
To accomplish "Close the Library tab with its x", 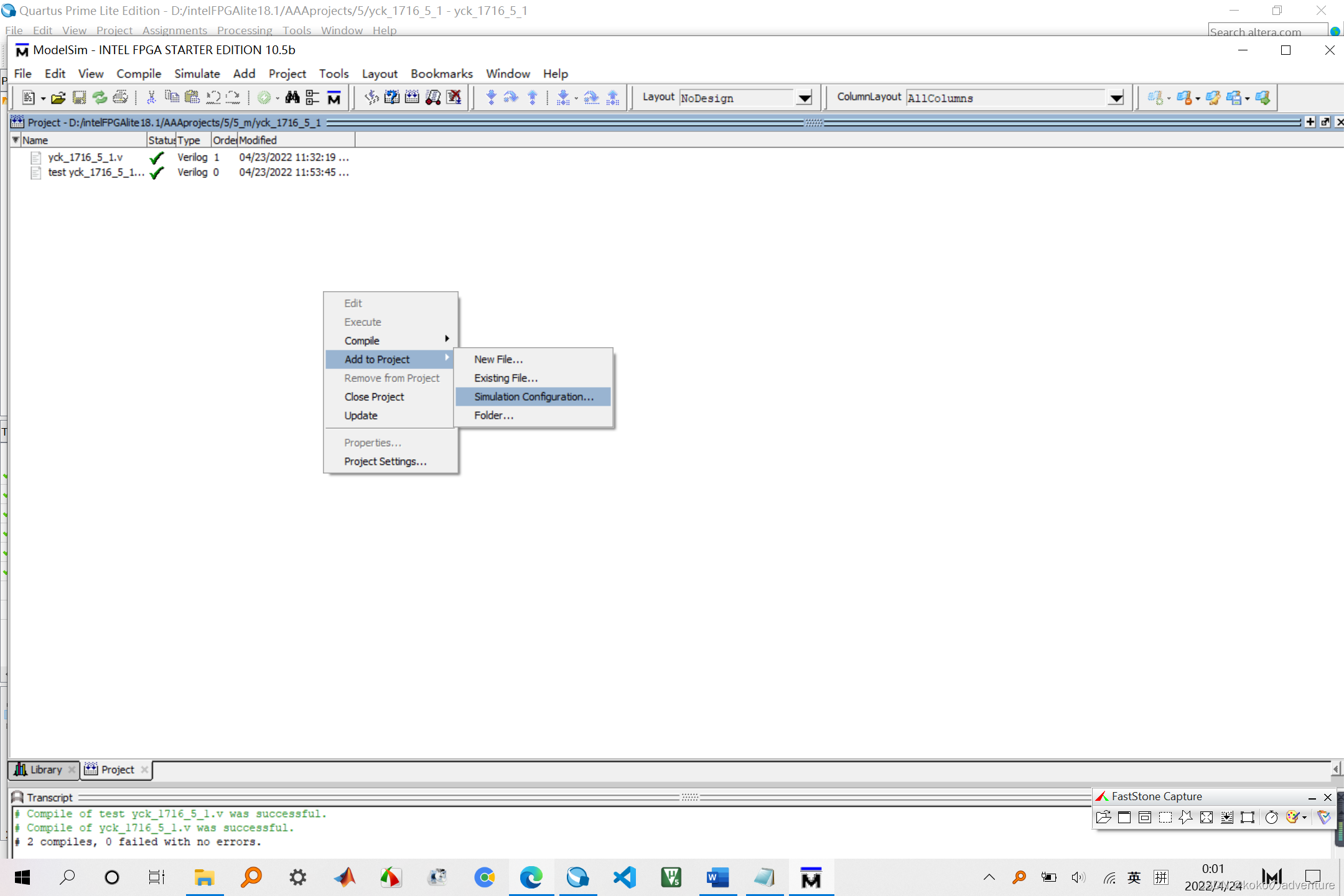I will click(72, 770).
